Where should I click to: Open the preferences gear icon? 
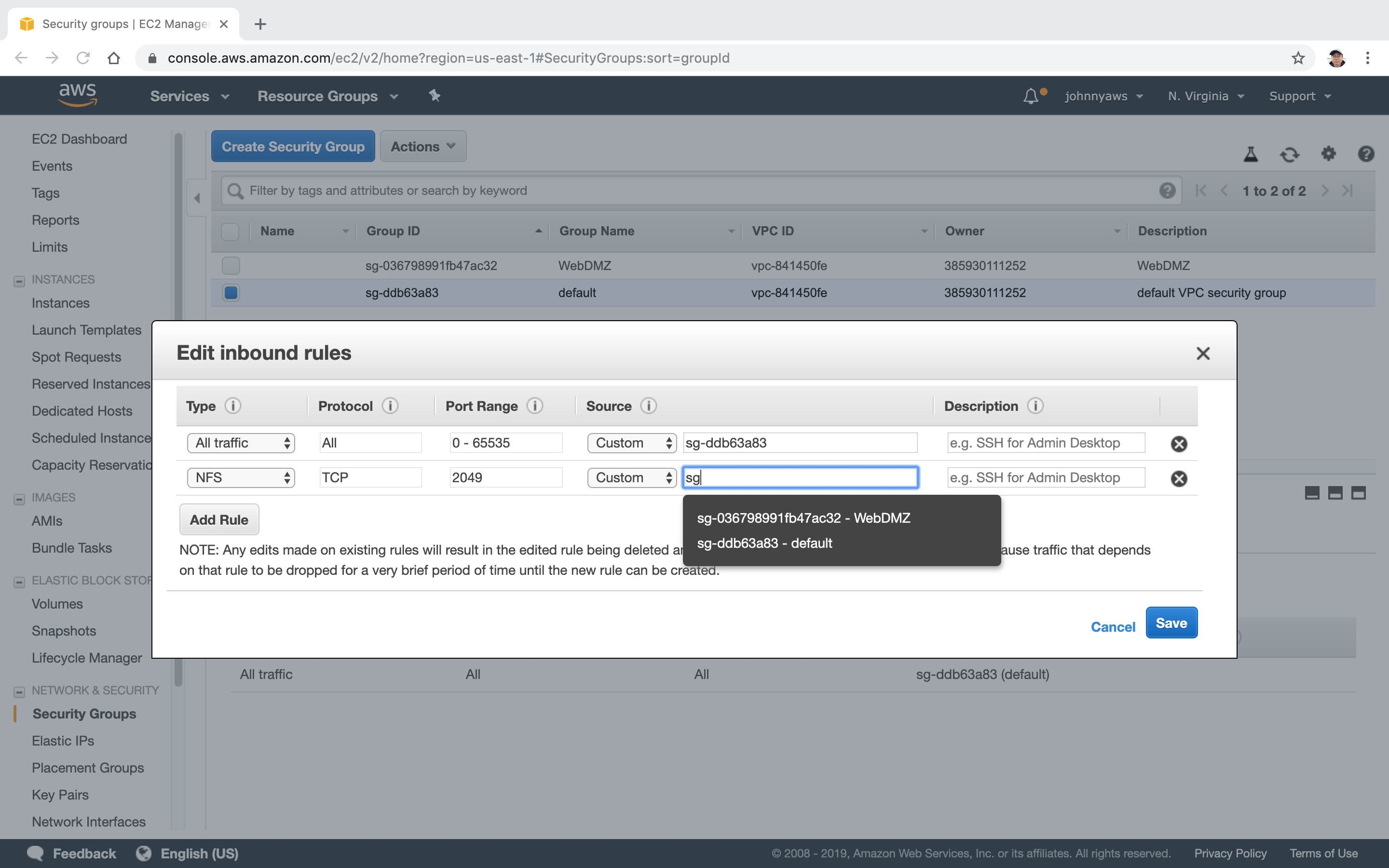pos(1329,154)
